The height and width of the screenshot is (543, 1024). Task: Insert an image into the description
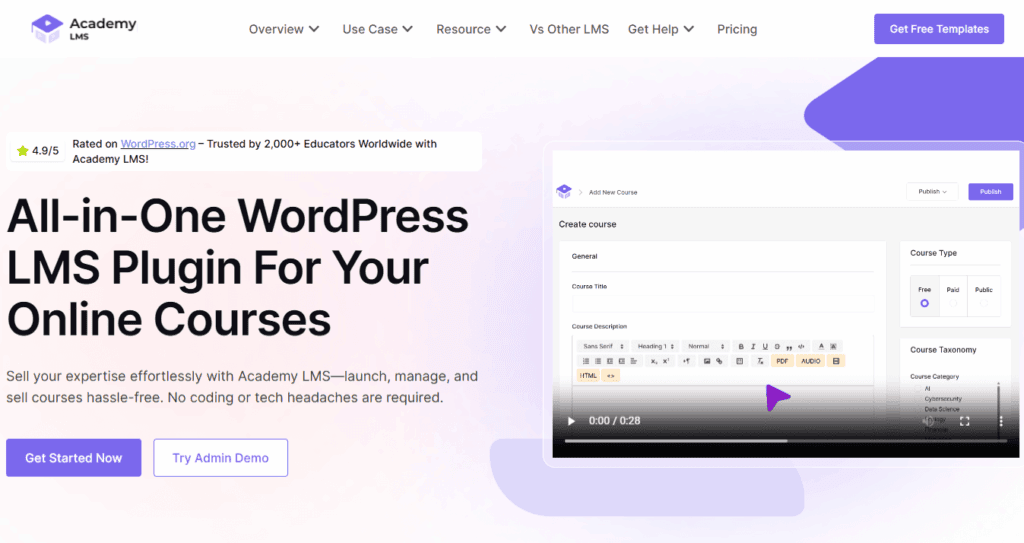[x=707, y=361]
